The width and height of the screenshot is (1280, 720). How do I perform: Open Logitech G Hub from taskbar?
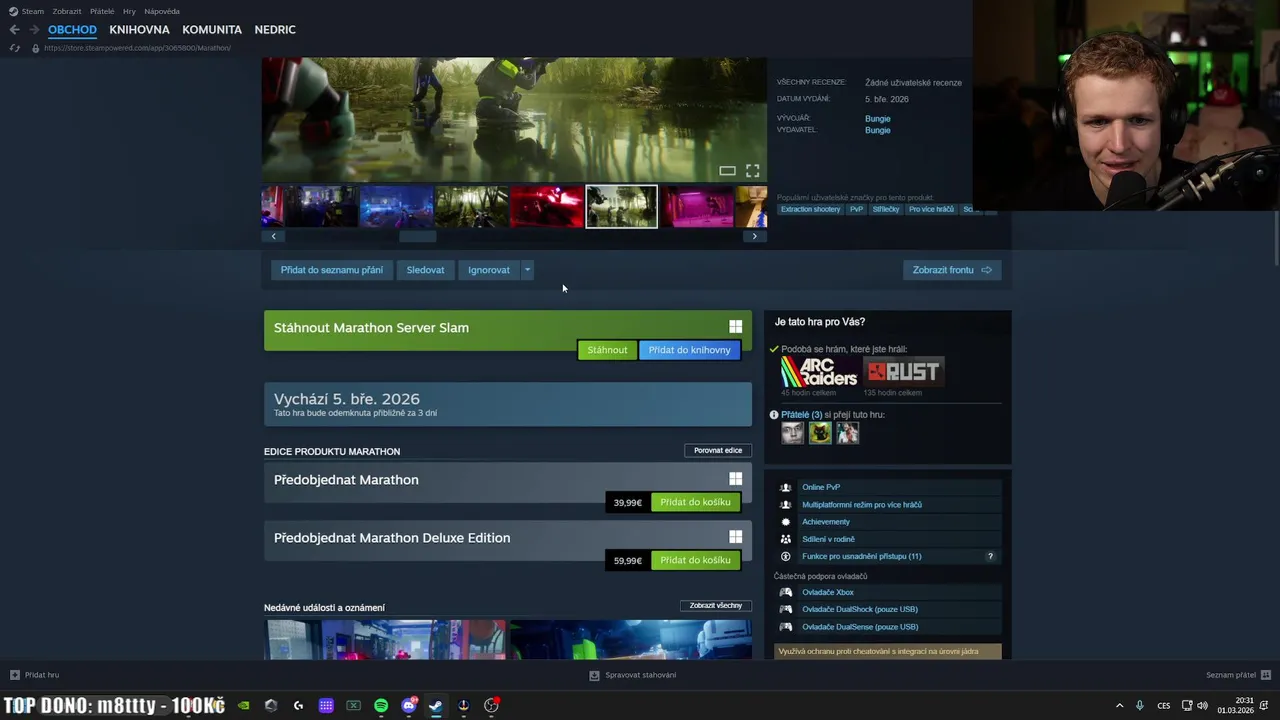coord(298,706)
